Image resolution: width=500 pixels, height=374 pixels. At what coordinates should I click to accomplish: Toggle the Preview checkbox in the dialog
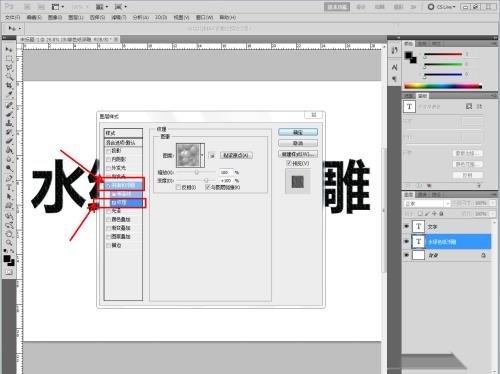[289, 163]
